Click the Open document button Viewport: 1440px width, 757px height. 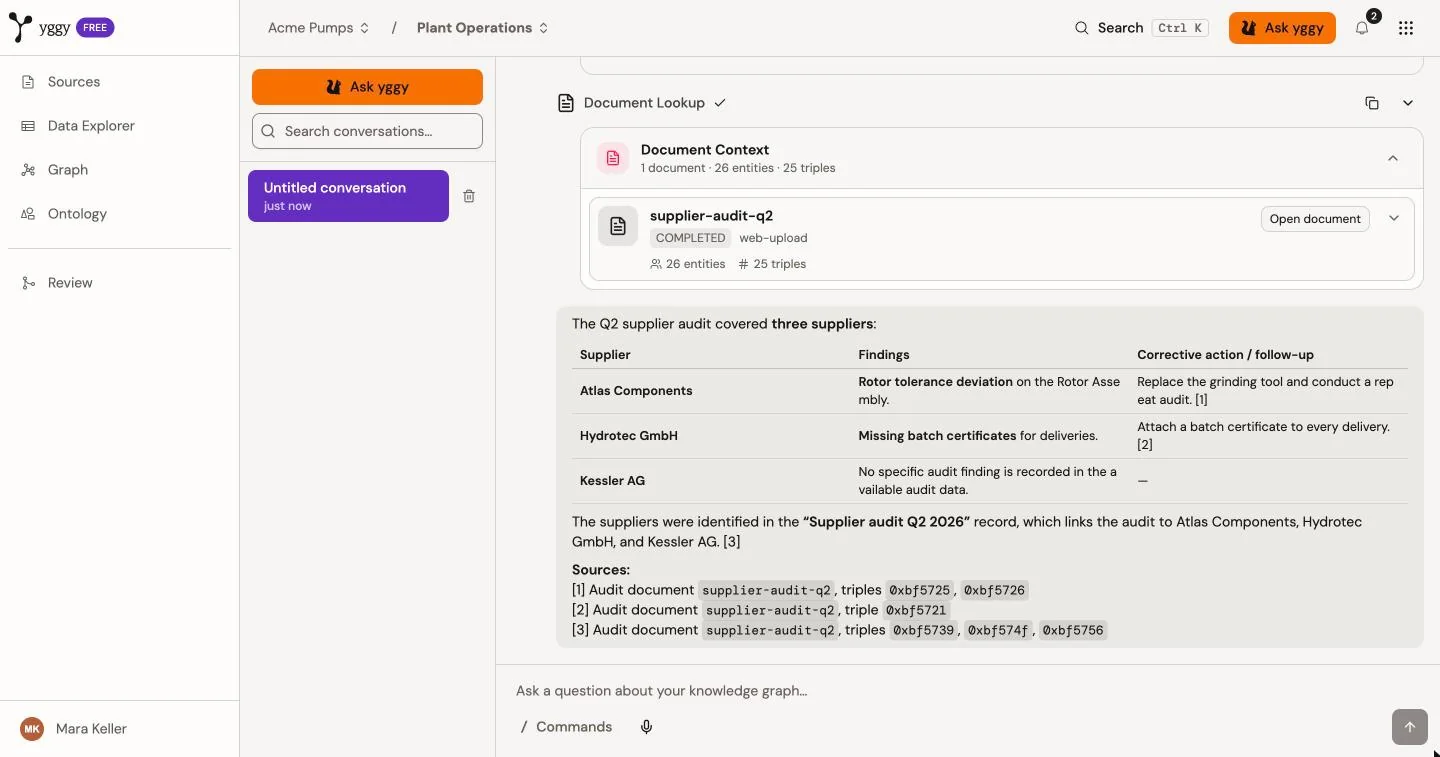pyautogui.click(x=1315, y=219)
